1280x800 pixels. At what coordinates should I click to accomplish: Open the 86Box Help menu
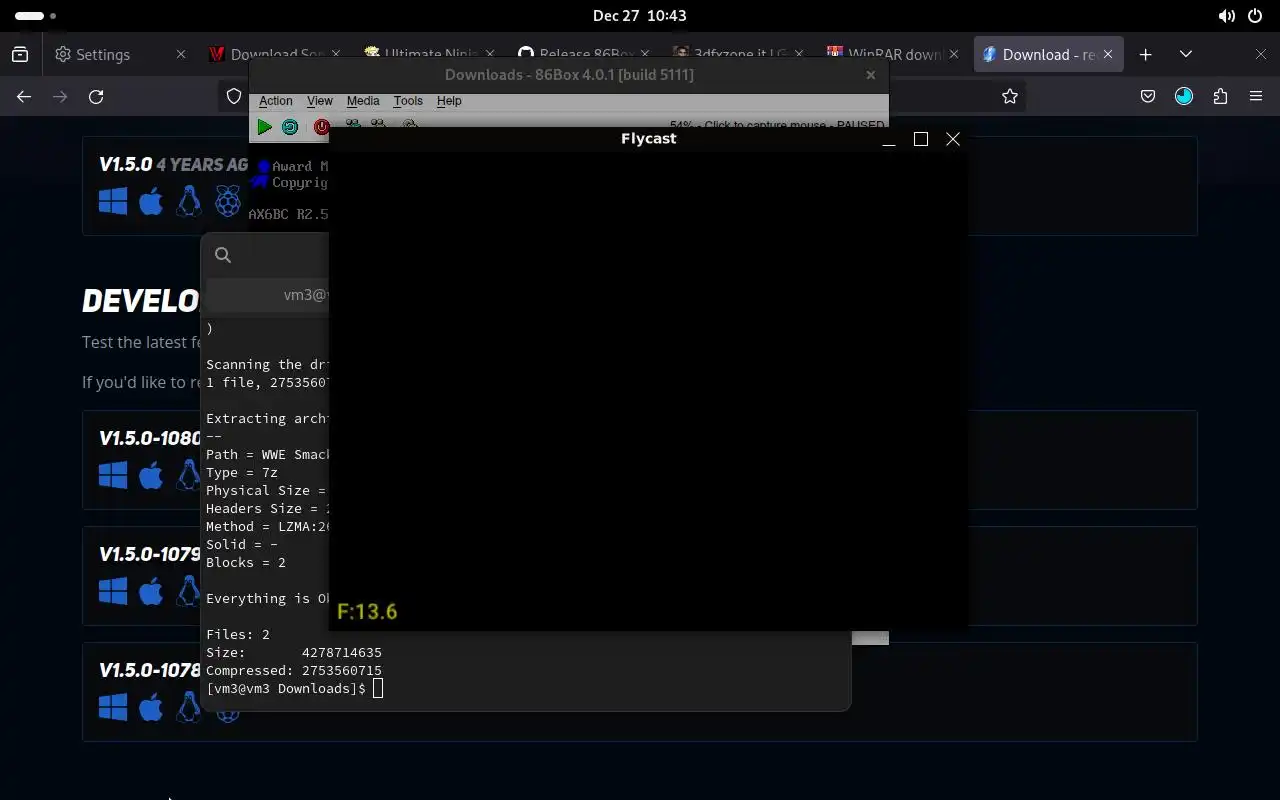point(449,101)
